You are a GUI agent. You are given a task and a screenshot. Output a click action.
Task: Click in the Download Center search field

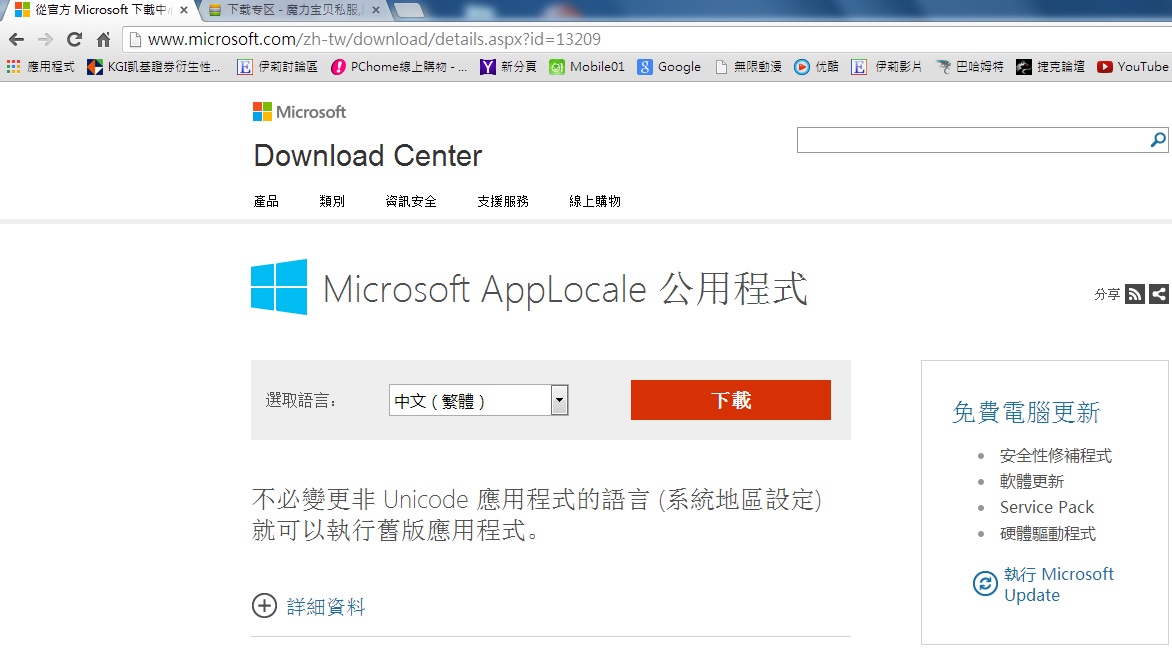click(x=973, y=140)
